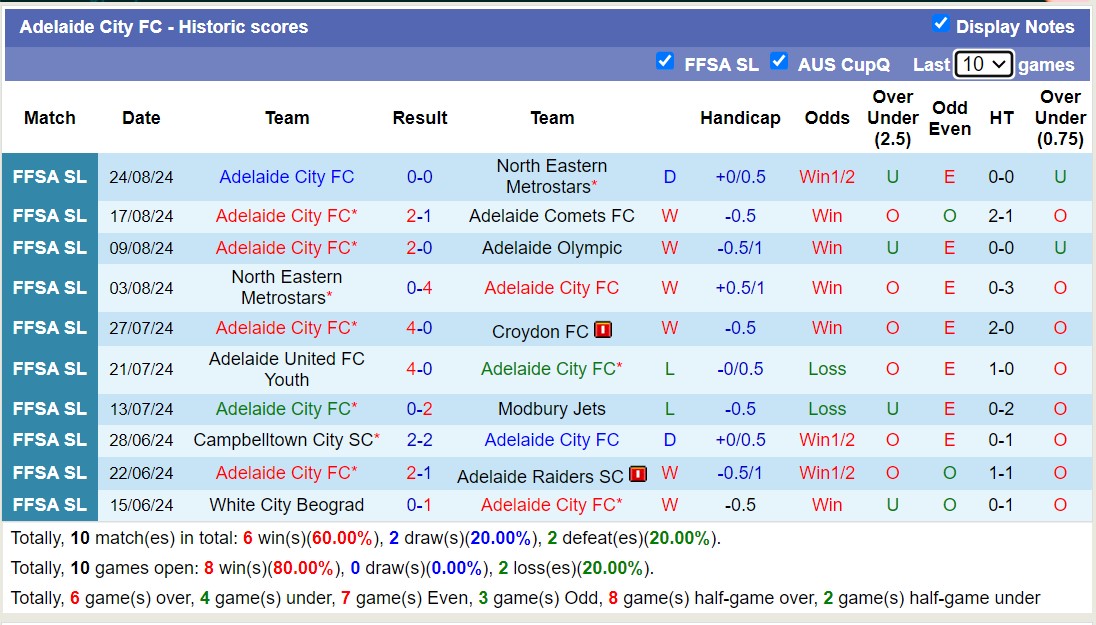Click the 0-4 result against North Eastern Metrostars

pos(420,288)
